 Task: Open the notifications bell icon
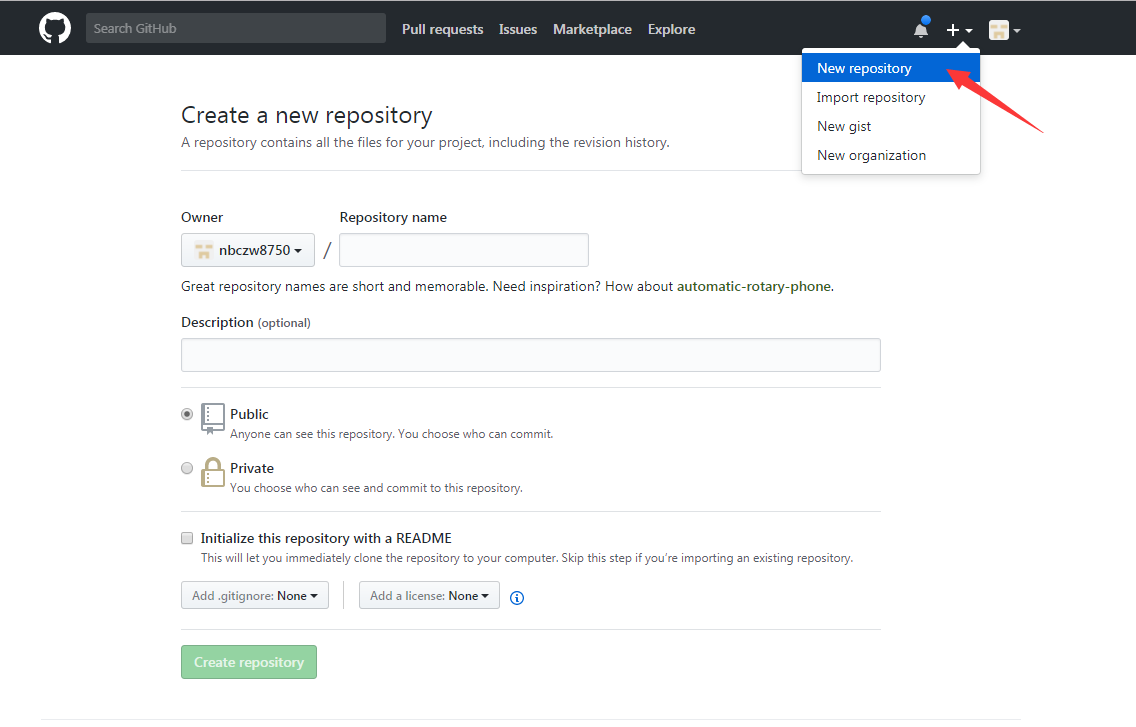pyautogui.click(x=921, y=28)
